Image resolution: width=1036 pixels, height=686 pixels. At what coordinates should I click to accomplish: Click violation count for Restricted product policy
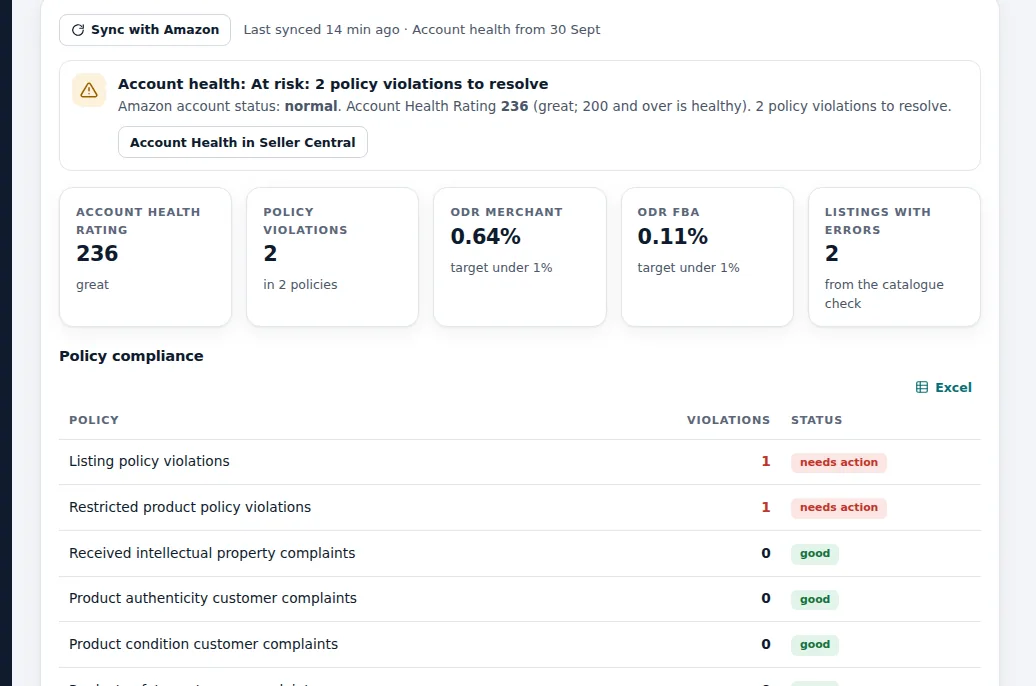[x=766, y=507]
